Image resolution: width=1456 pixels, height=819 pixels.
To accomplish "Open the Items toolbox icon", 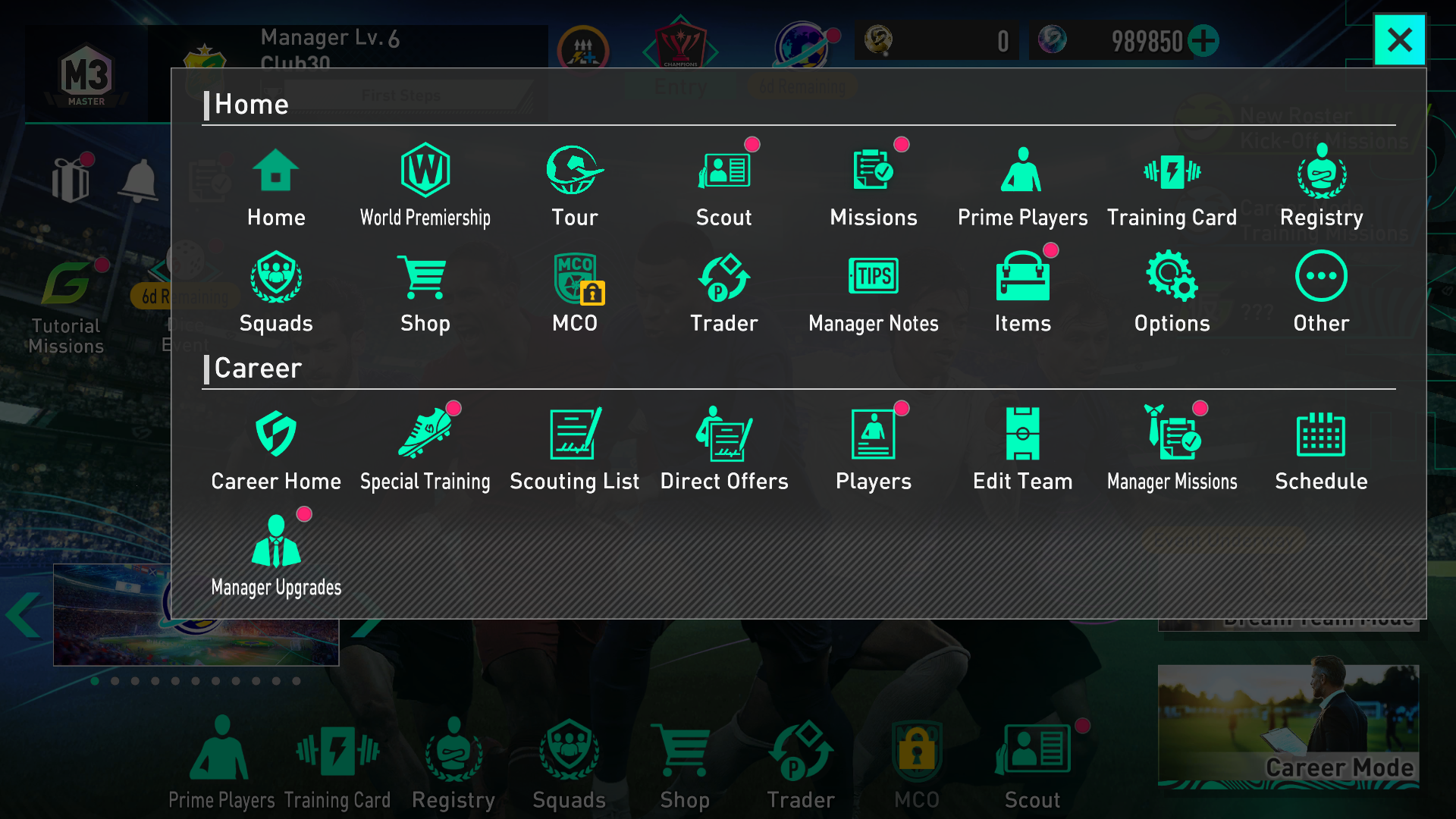I will pos(1022,276).
